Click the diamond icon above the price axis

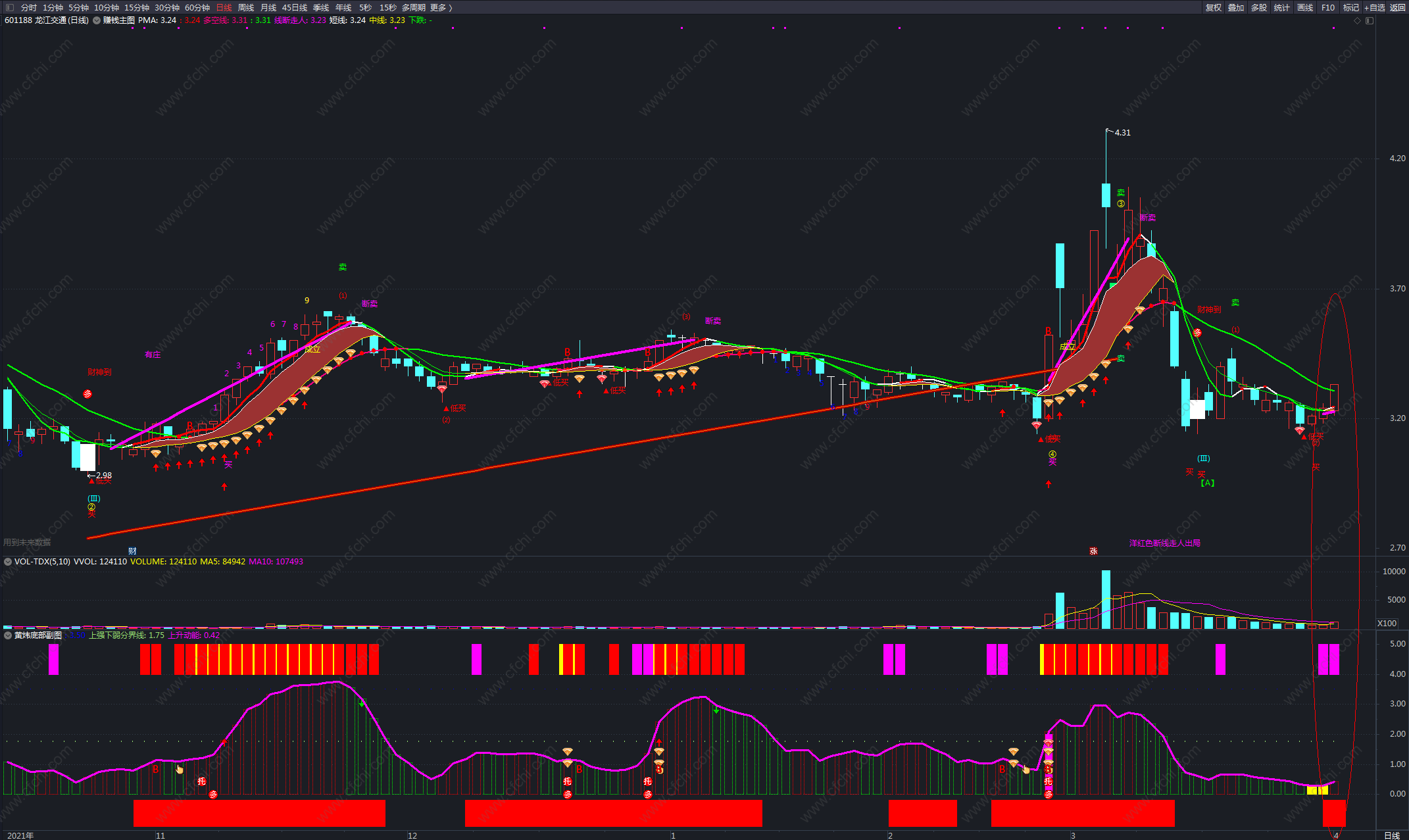[1357, 20]
